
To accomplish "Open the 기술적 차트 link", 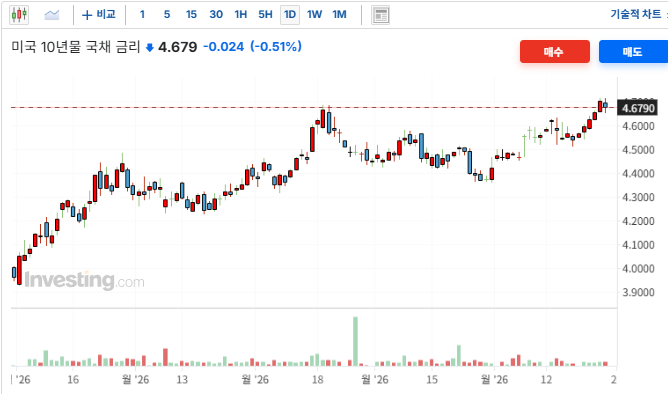I will click(636, 14).
